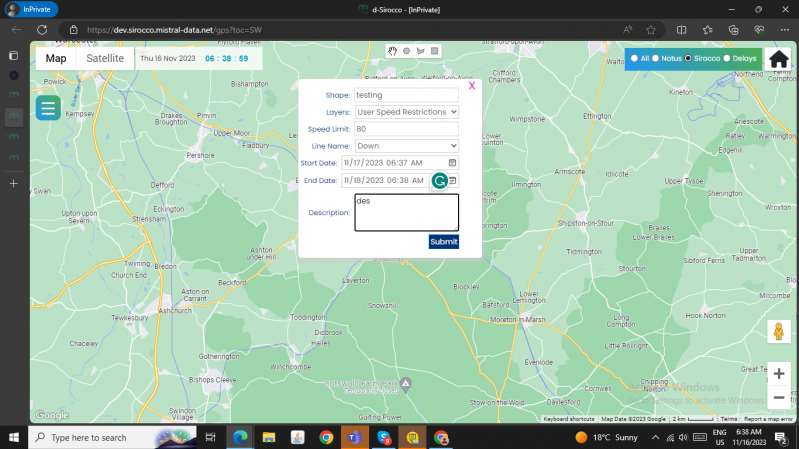This screenshot has height=449, width=799.
Task: Click the Shape name input field
Action: [407, 95]
